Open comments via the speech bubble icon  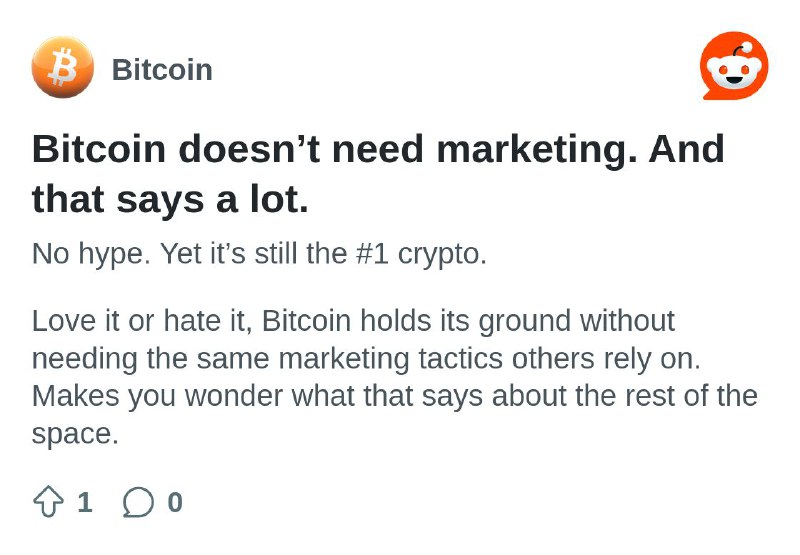[x=138, y=502]
